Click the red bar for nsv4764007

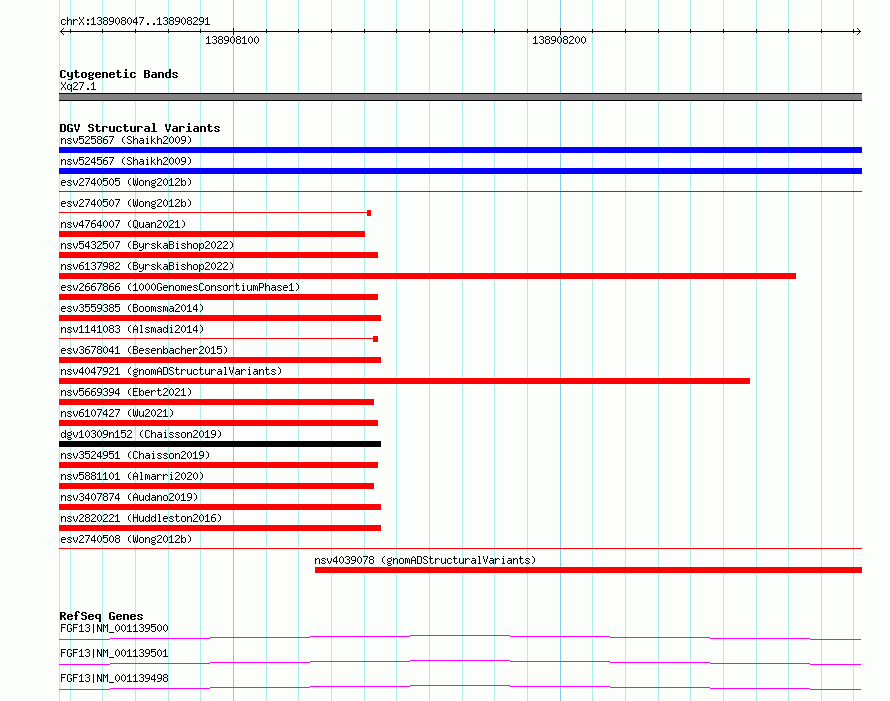212,234
